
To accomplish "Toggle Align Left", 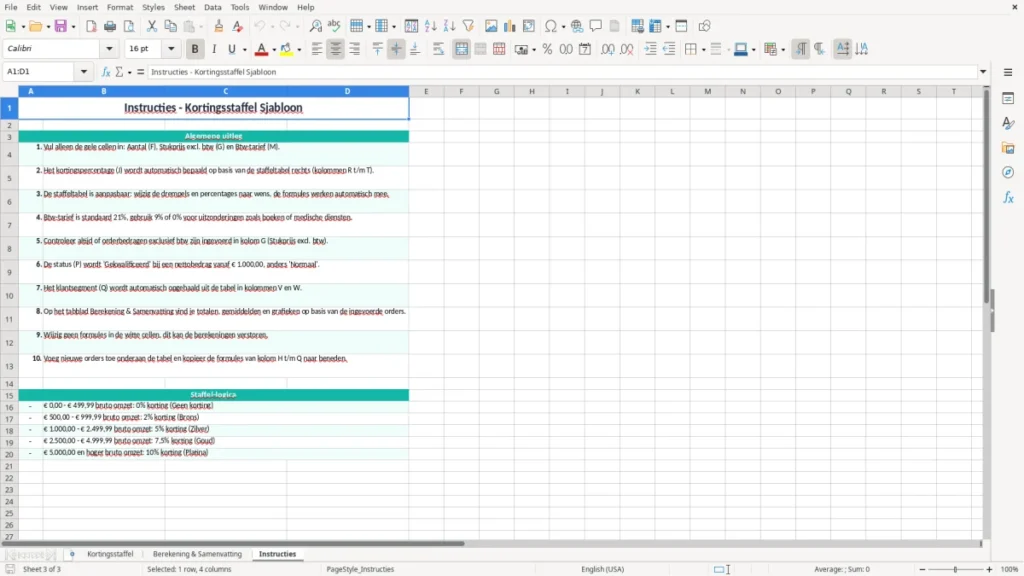I will 317,49.
